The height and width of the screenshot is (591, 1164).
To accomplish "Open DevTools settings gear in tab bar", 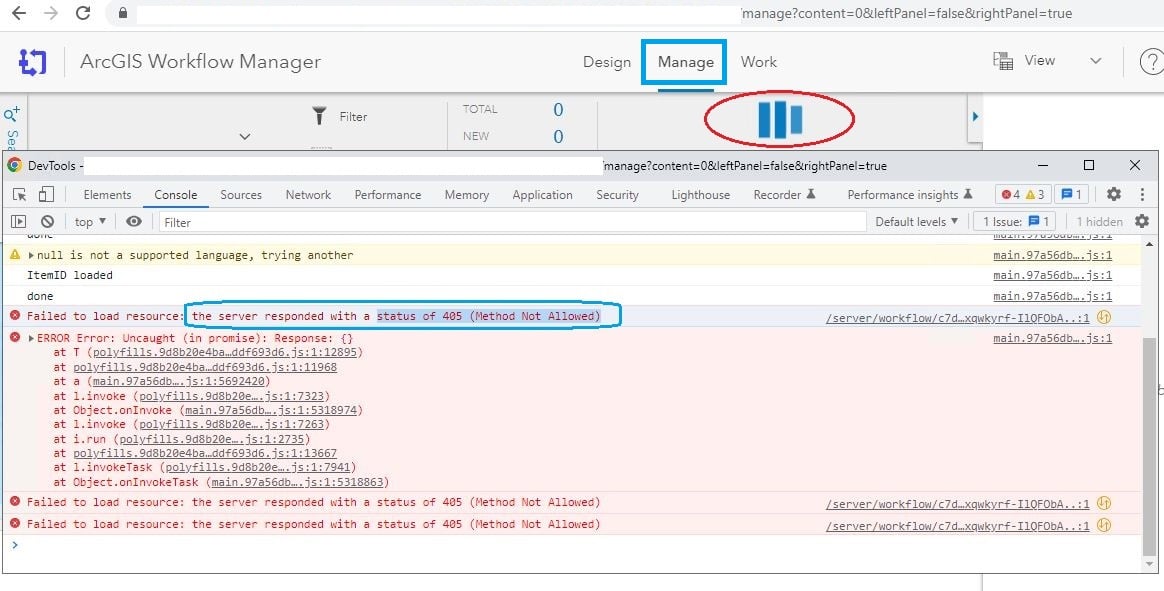I will [1114, 194].
